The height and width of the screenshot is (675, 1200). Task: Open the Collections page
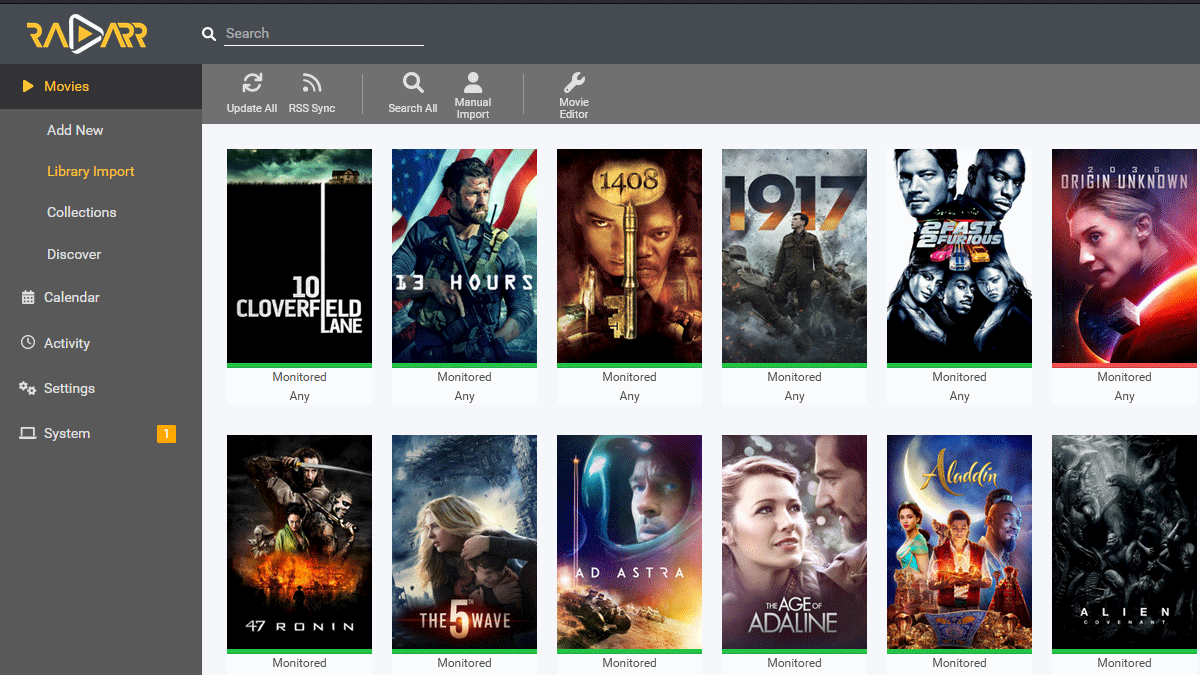[x=82, y=212]
